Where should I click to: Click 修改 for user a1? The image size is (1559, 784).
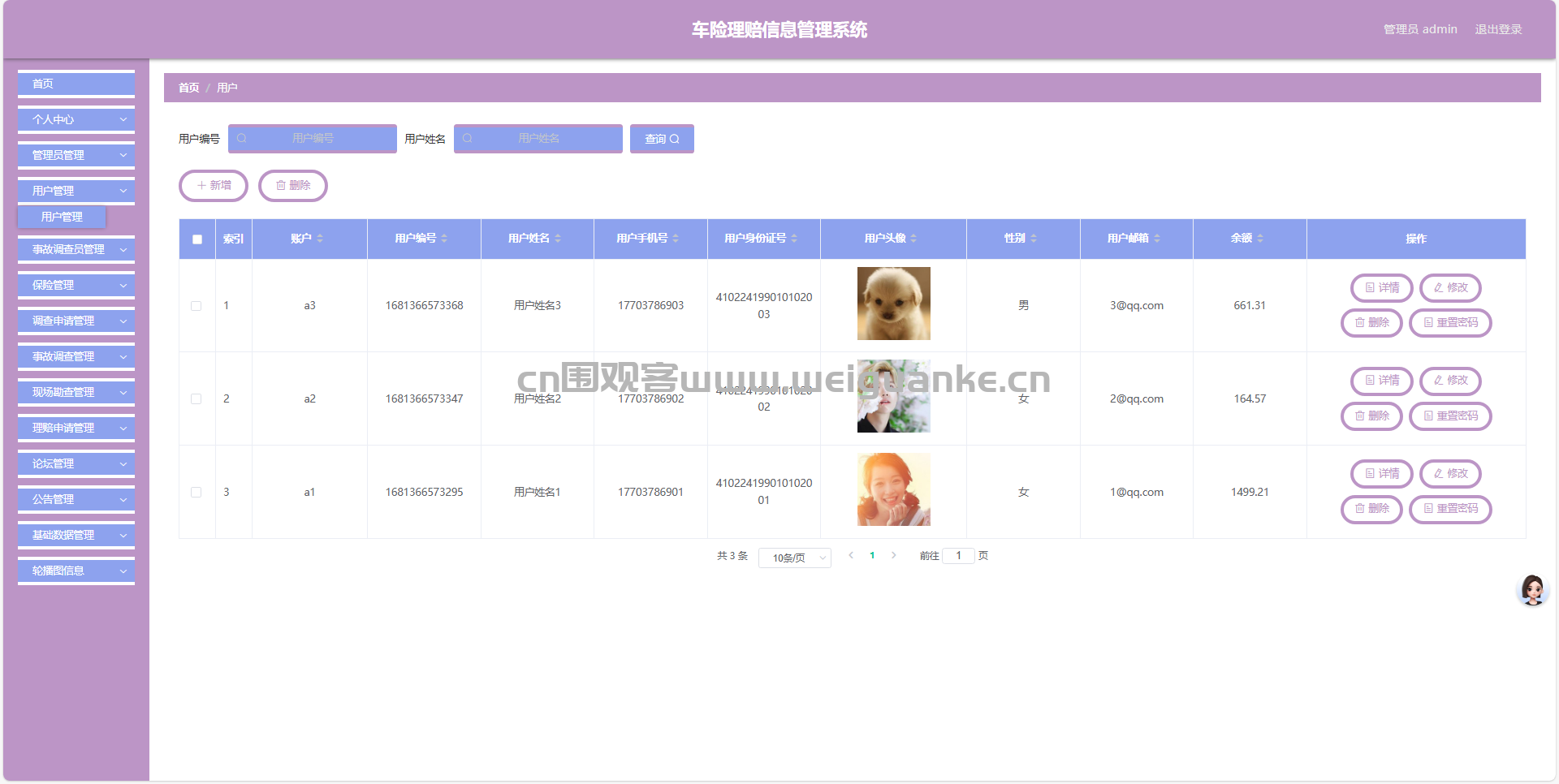point(1450,474)
